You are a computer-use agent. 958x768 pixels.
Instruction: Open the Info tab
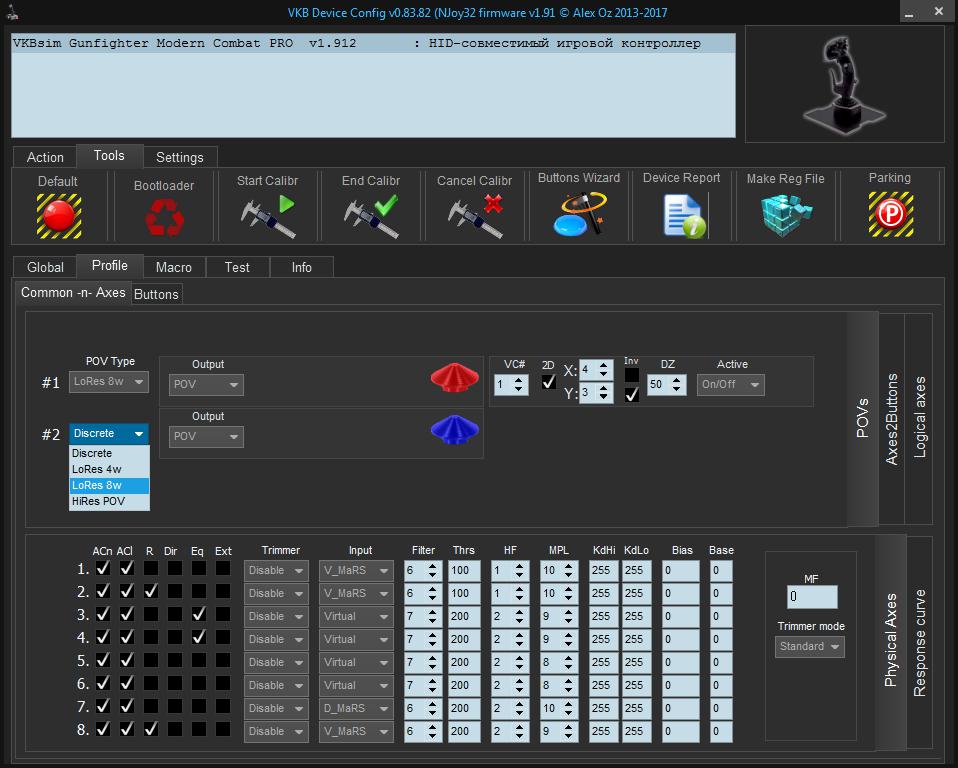[x=302, y=267]
